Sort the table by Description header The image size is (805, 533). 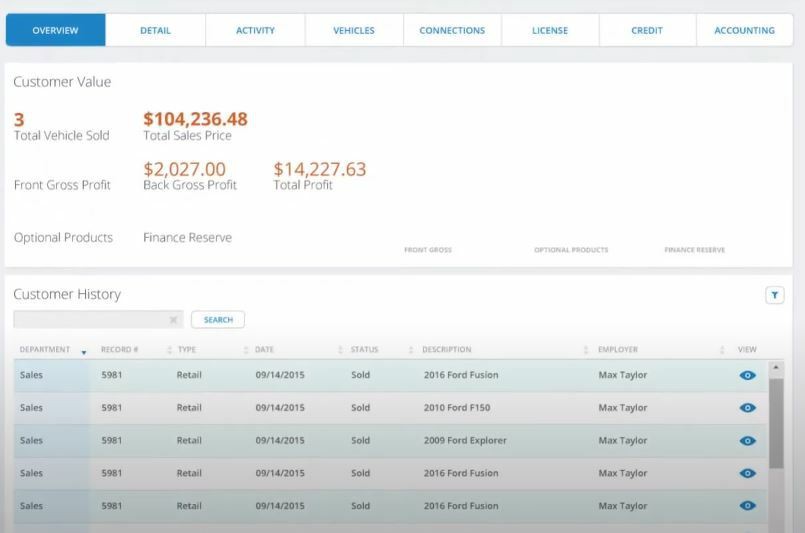click(x=447, y=350)
